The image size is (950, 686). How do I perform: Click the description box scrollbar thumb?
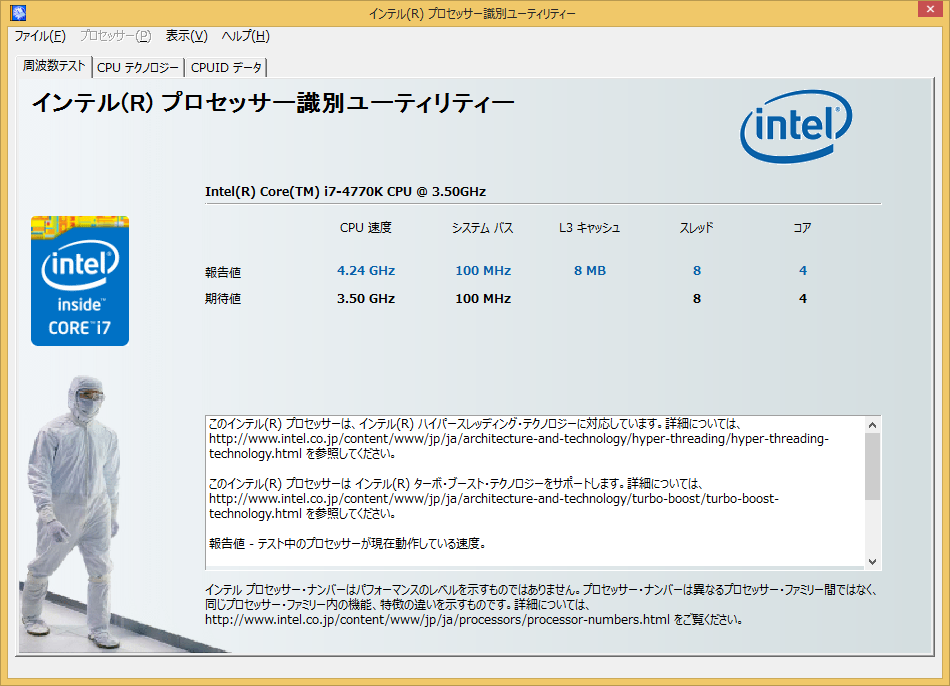872,466
